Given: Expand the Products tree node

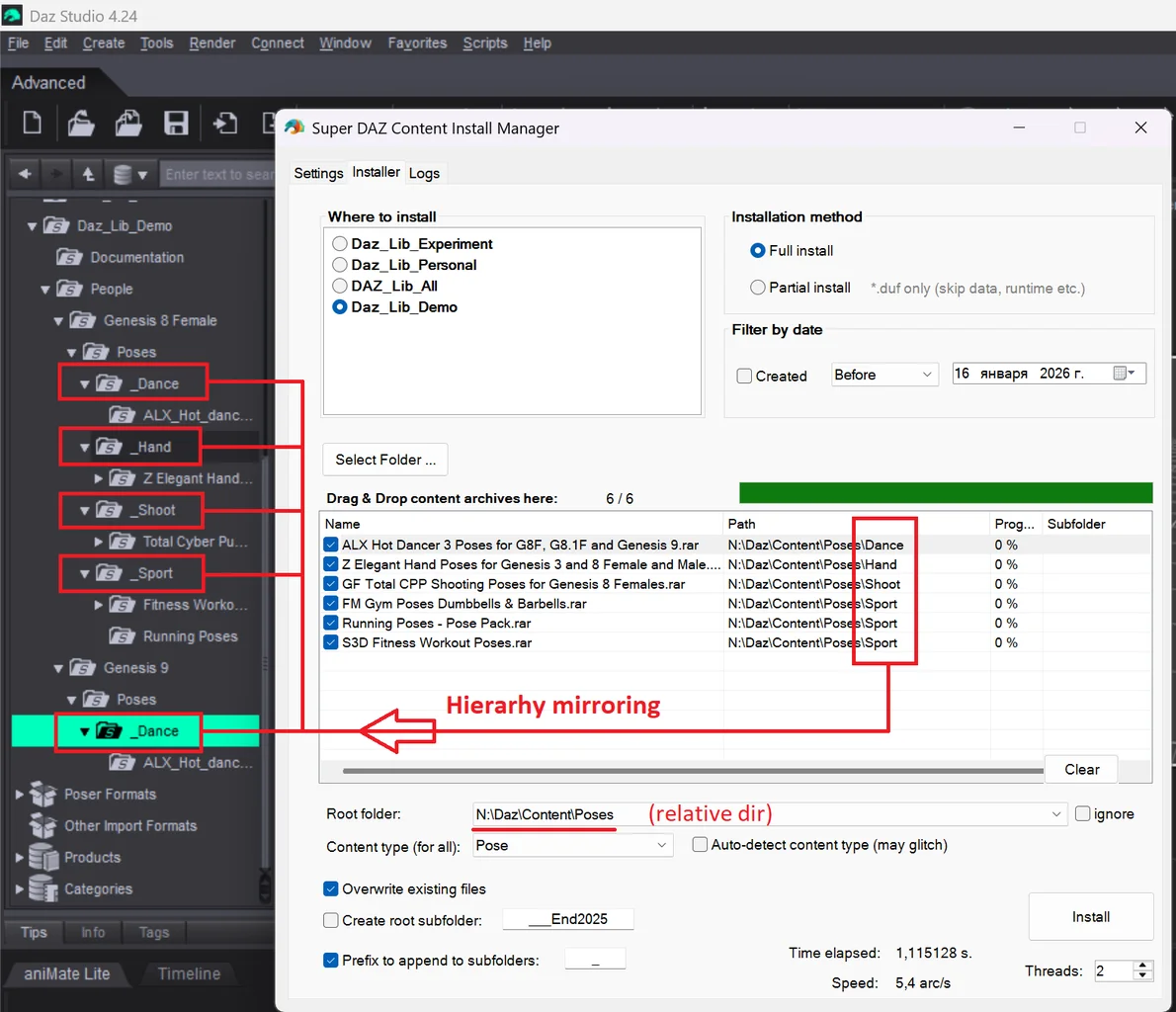Looking at the screenshot, I should pos(20,858).
